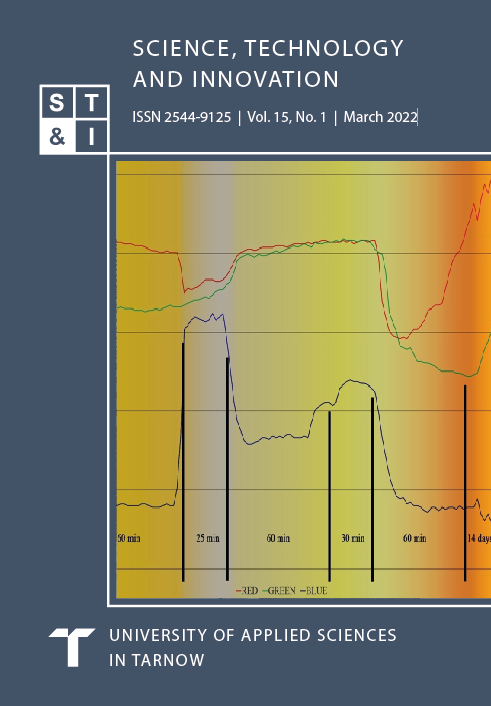Click the 14 days interval label
Image resolution: width=491 pixels, height=706 pixels.
coord(479,538)
